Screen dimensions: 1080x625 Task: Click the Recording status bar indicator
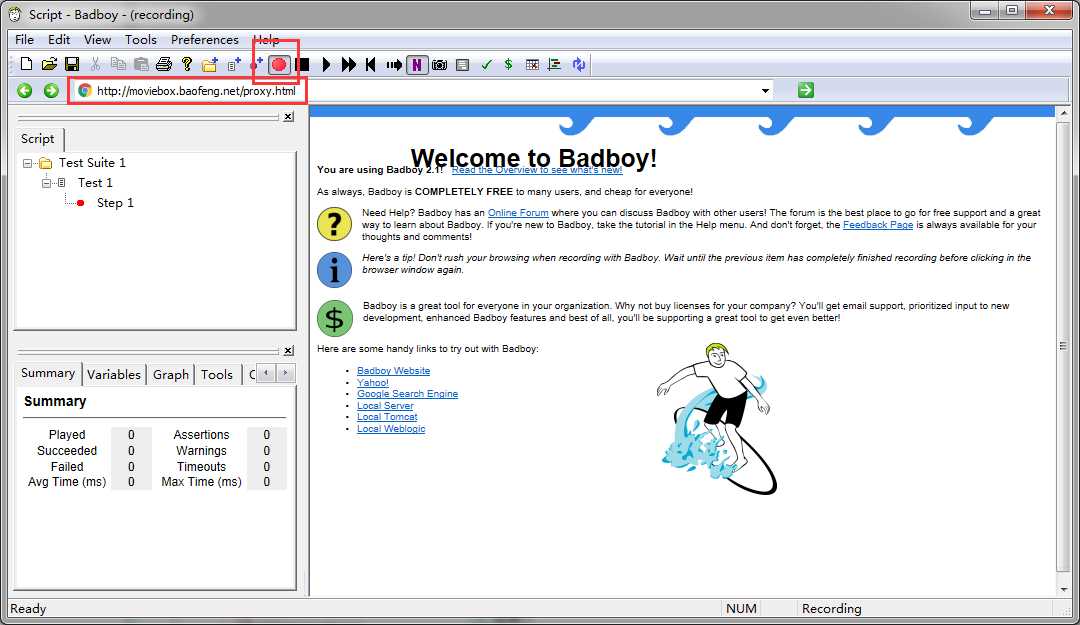831,608
